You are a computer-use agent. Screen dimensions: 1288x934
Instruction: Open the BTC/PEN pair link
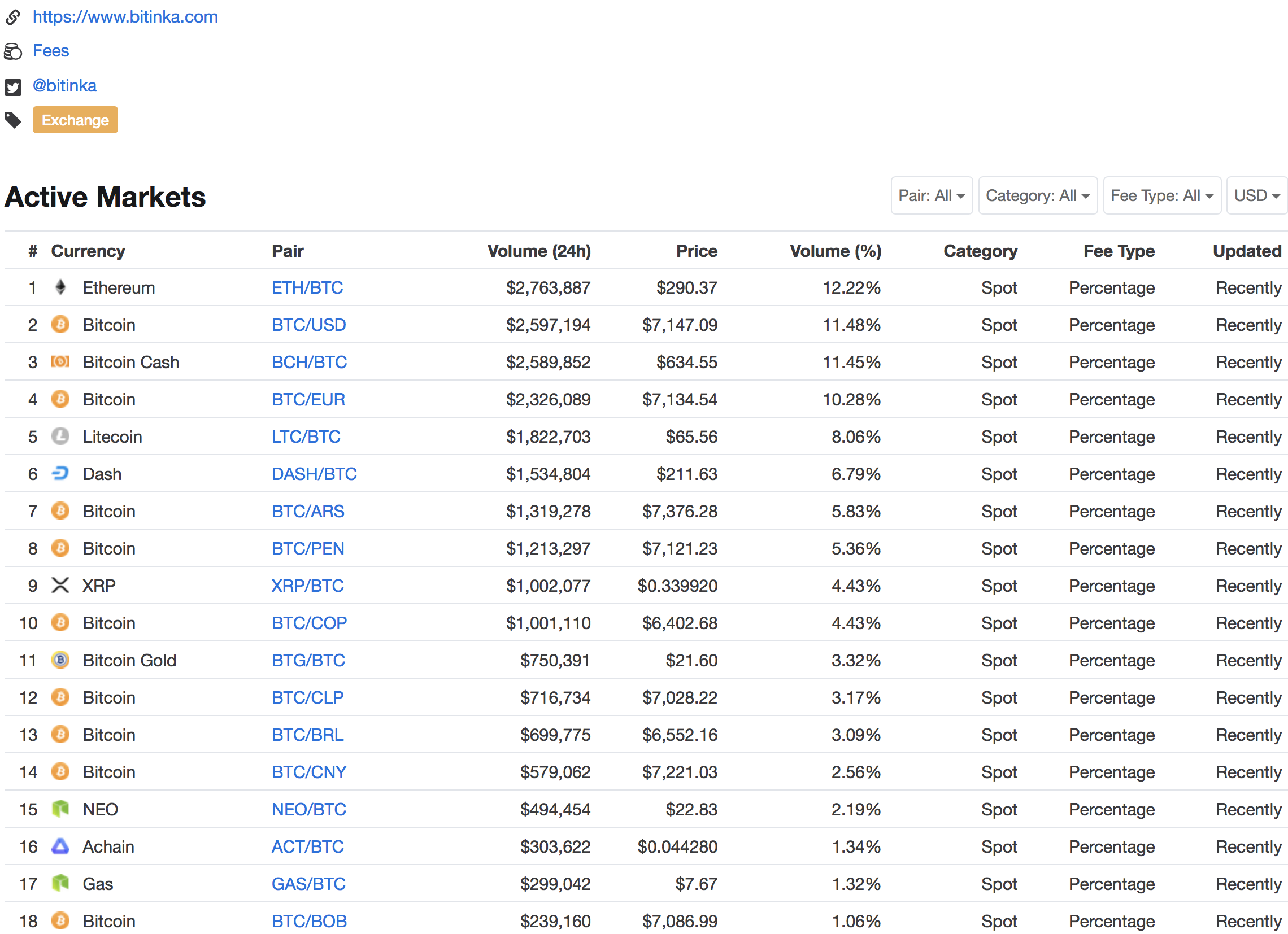tap(308, 549)
